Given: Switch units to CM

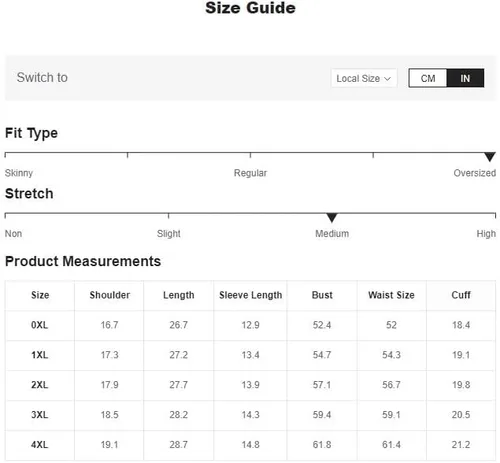Looking at the screenshot, I should (428, 78).
